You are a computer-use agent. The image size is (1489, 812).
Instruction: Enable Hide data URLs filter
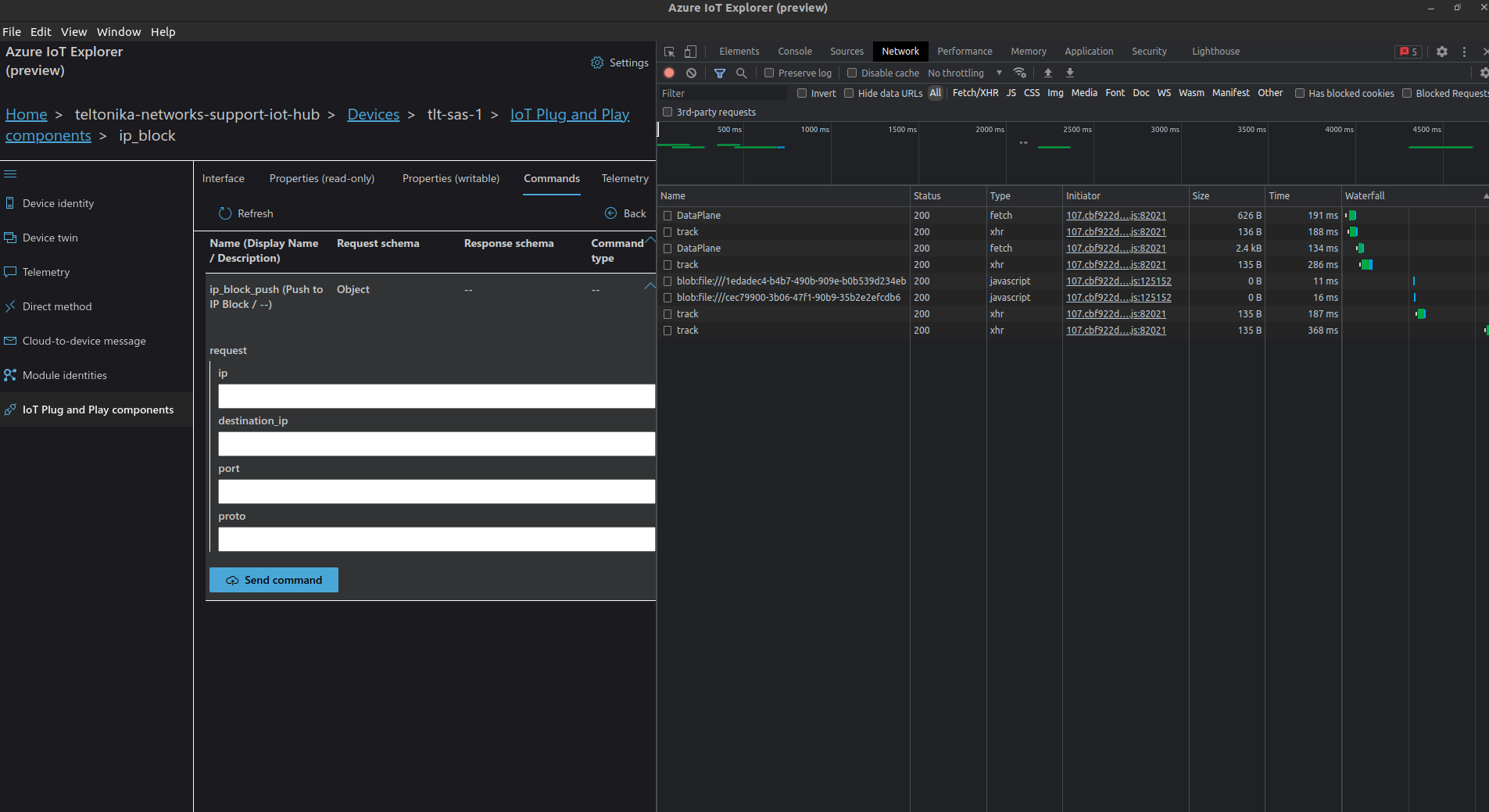click(x=849, y=93)
